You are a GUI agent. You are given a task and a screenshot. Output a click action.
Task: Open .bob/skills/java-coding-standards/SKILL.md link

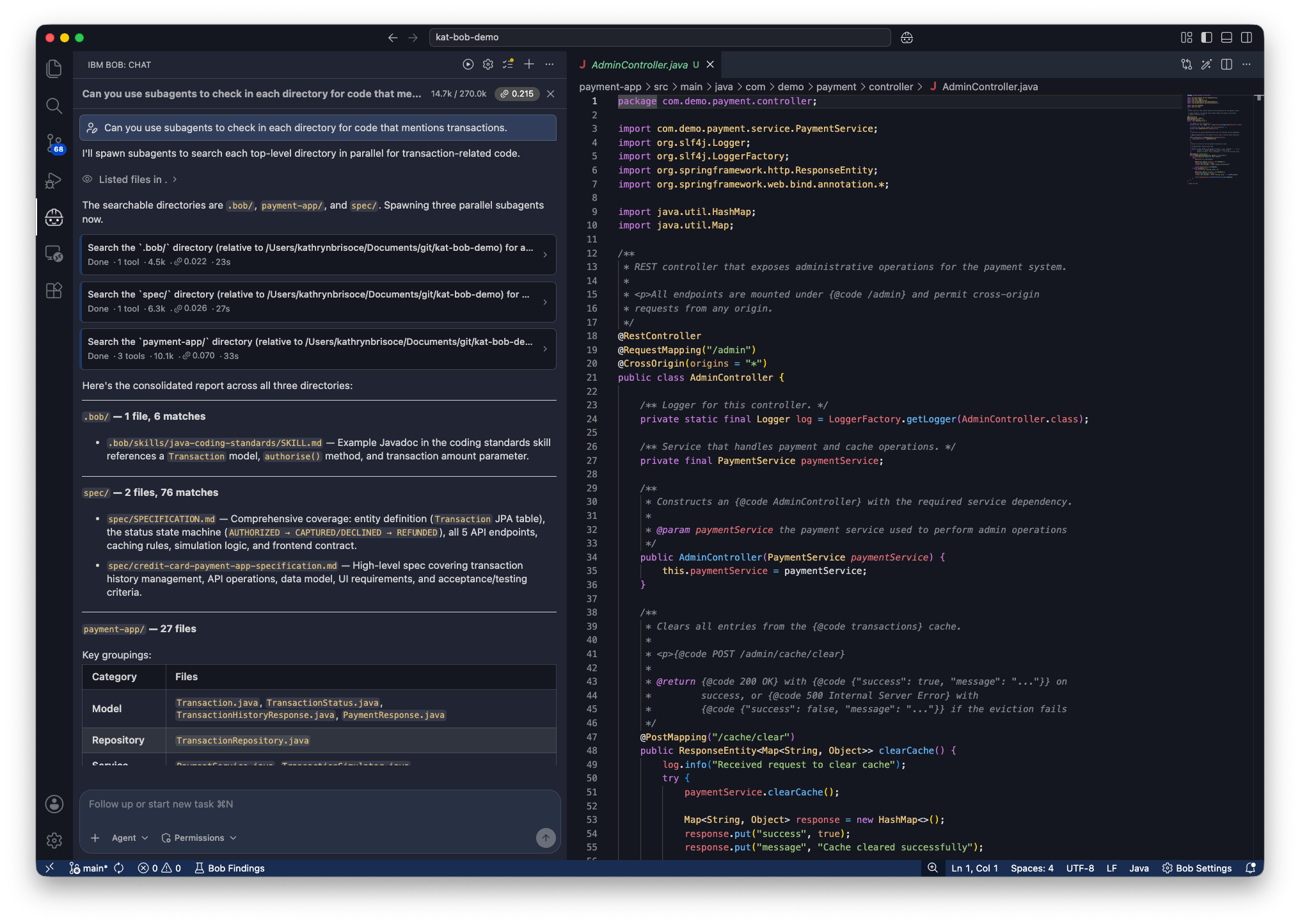(215, 443)
